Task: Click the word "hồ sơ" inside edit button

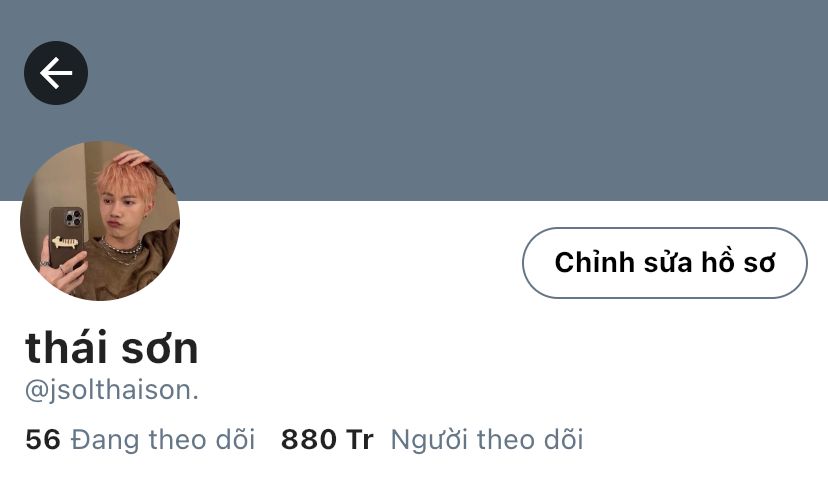Action: [x=738, y=262]
